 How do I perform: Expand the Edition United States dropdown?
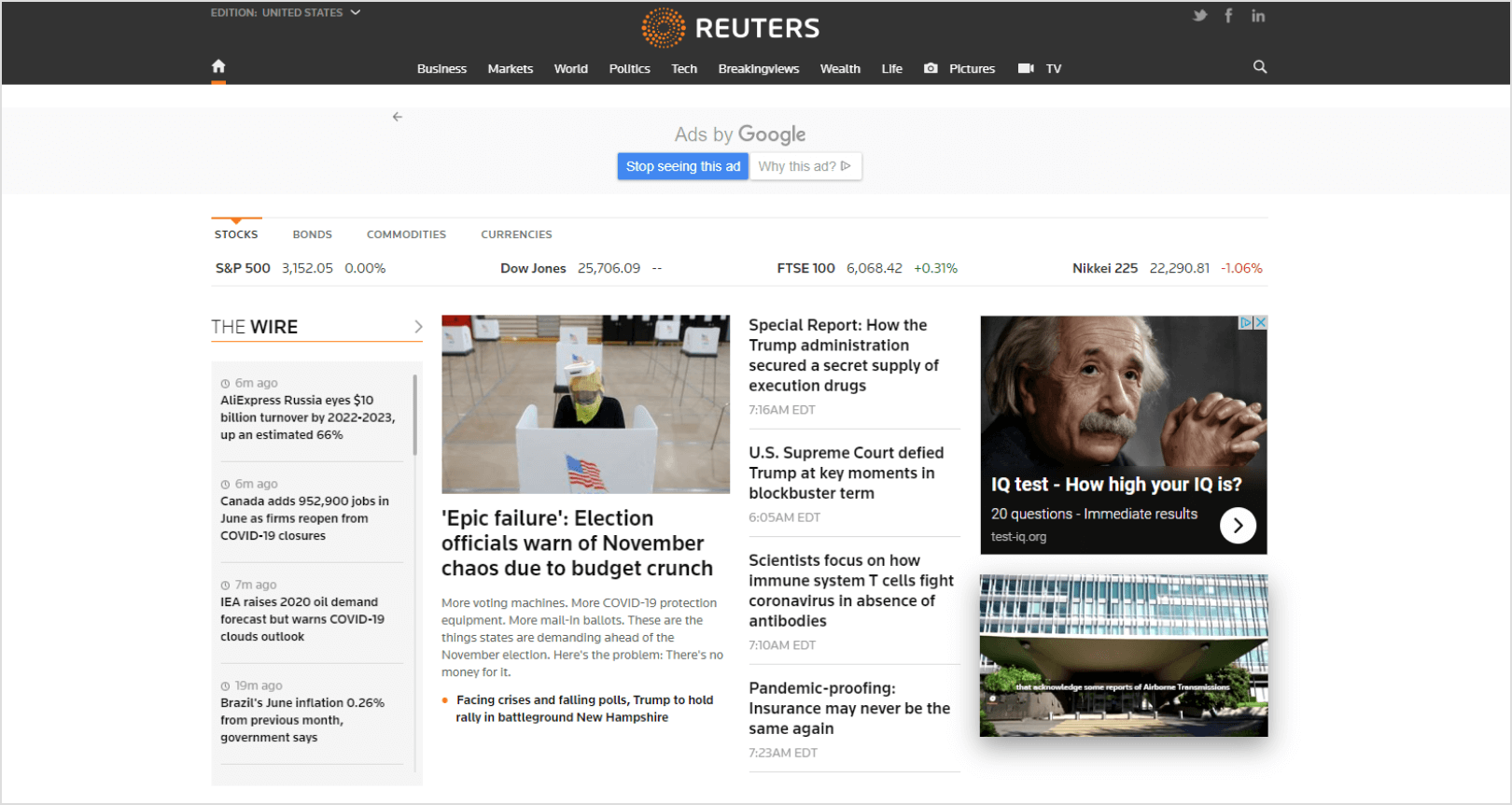(286, 13)
